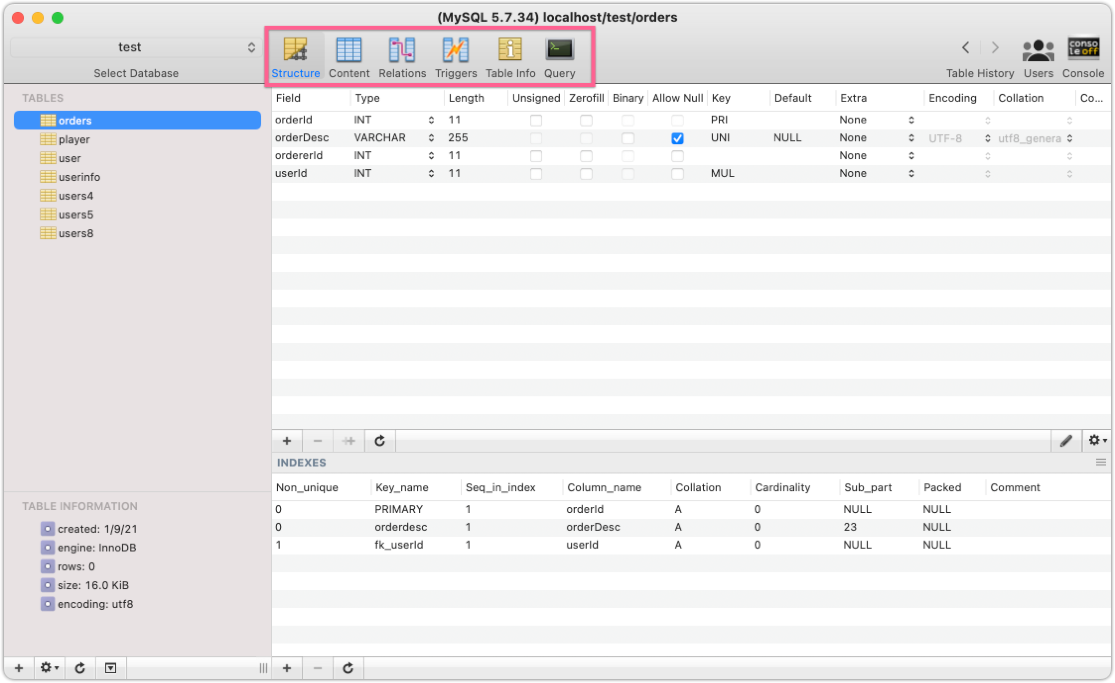
Task: Toggle Allow Null for userId
Action: click(x=678, y=174)
